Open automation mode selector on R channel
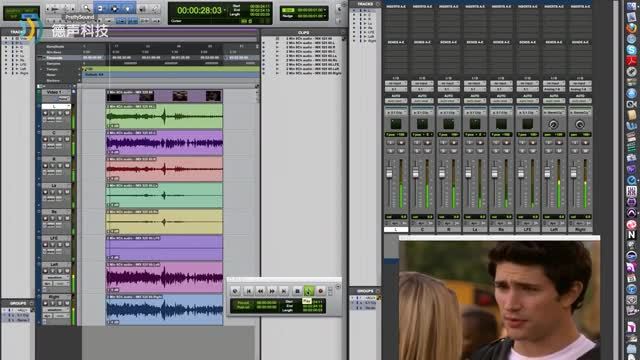This screenshot has width=640, height=360. [x=448, y=100]
